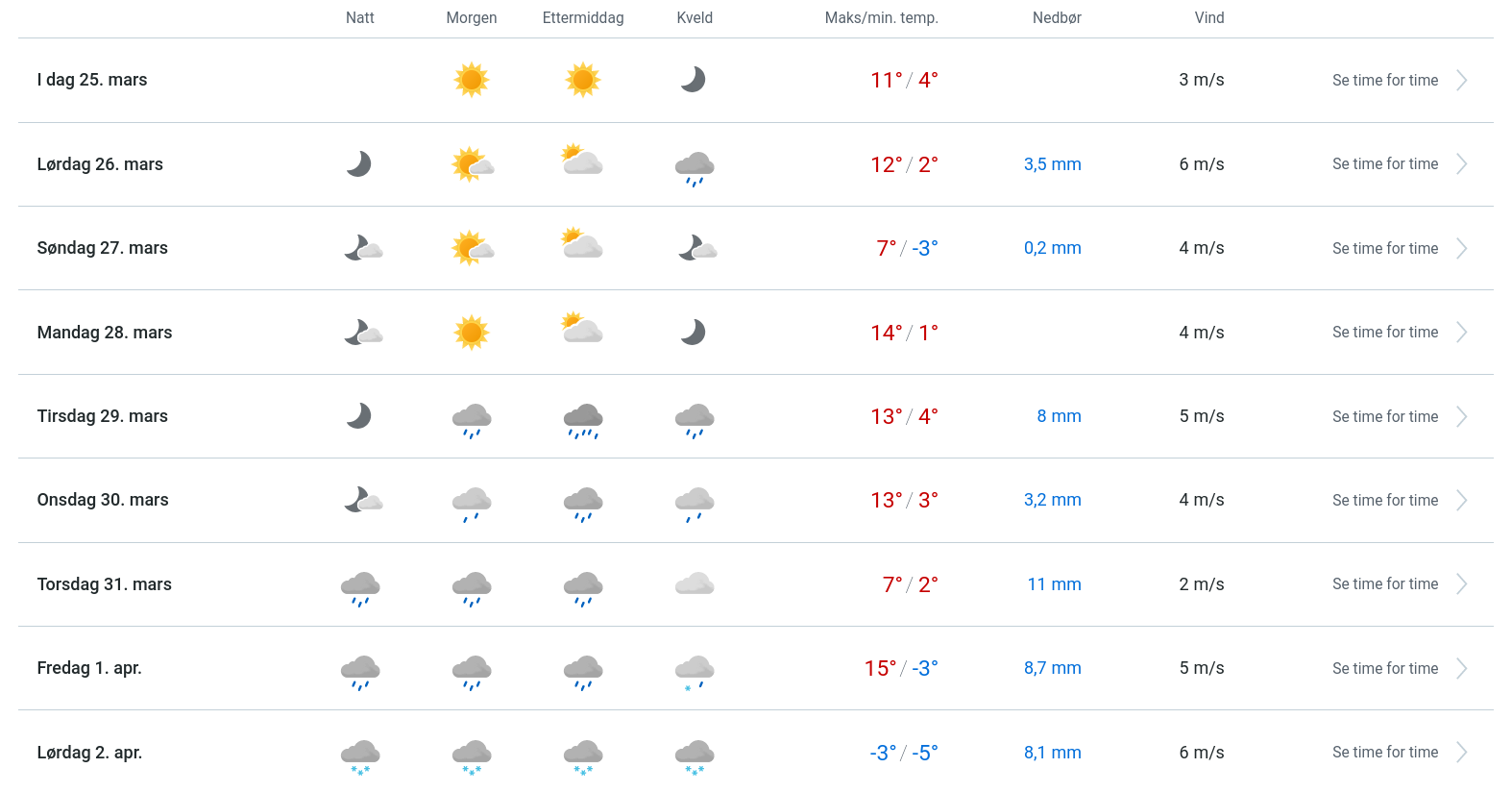
Task: Open 'Se time for time' for Fredag 1. apr.
Action: (x=1384, y=668)
